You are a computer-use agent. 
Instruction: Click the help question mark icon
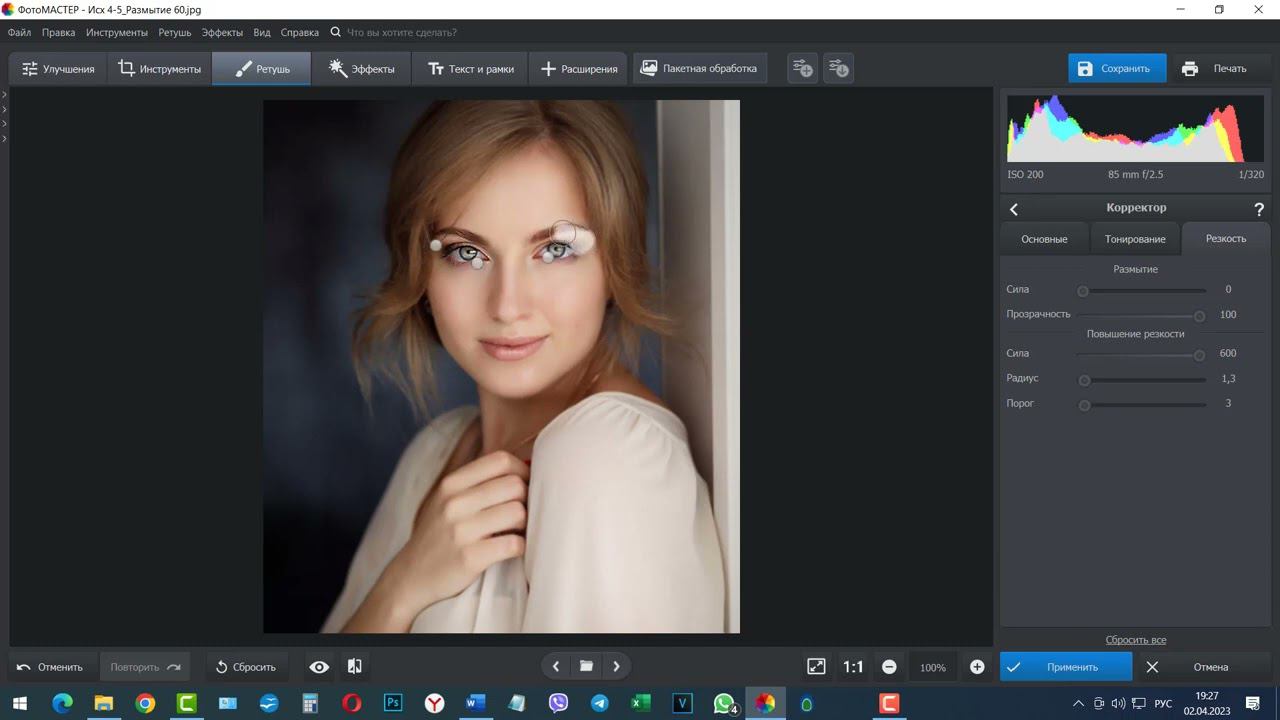tap(1259, 209)
